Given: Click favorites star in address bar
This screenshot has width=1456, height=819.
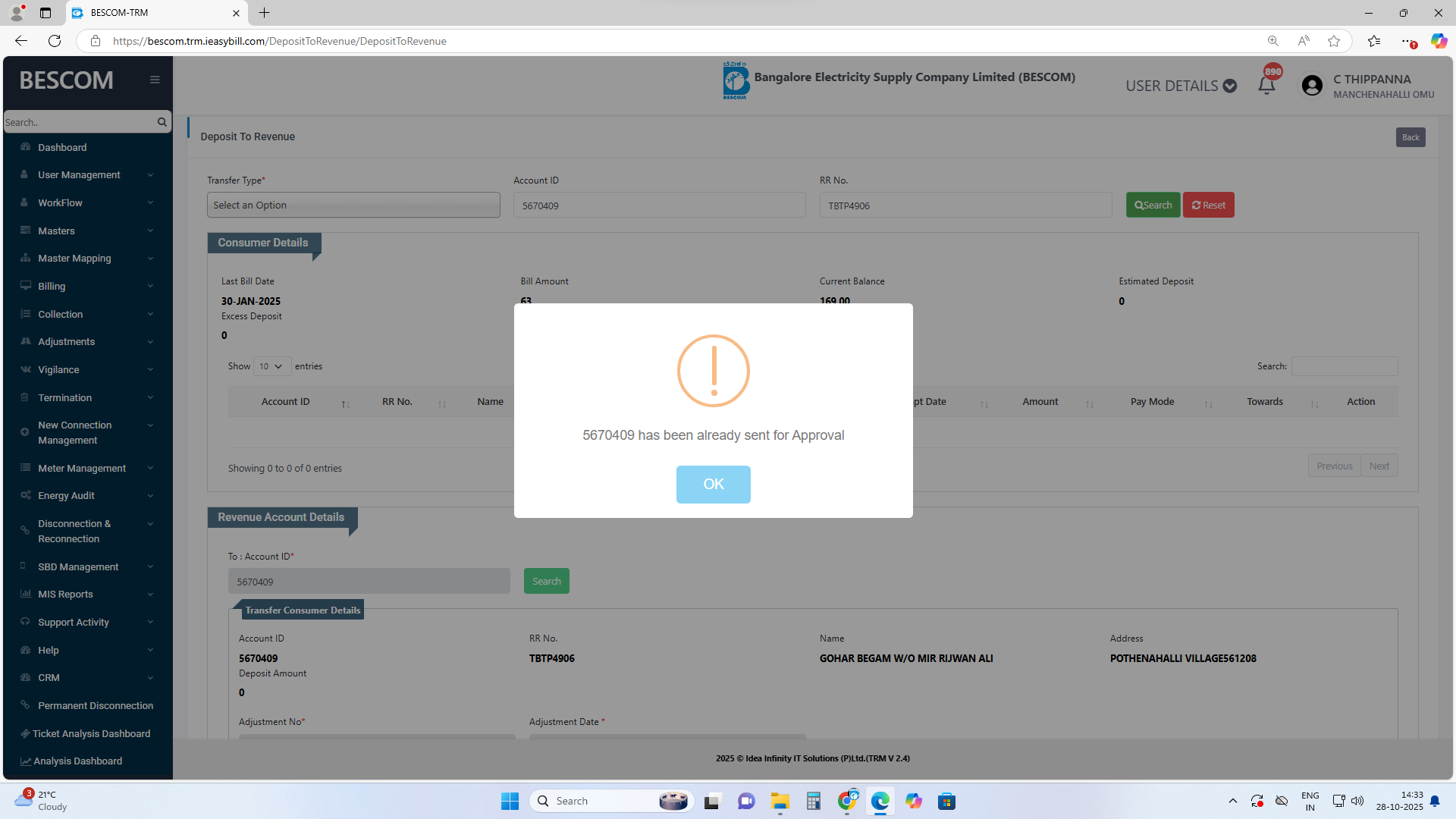Looking at the screenshot, I should pos(1334,41).
